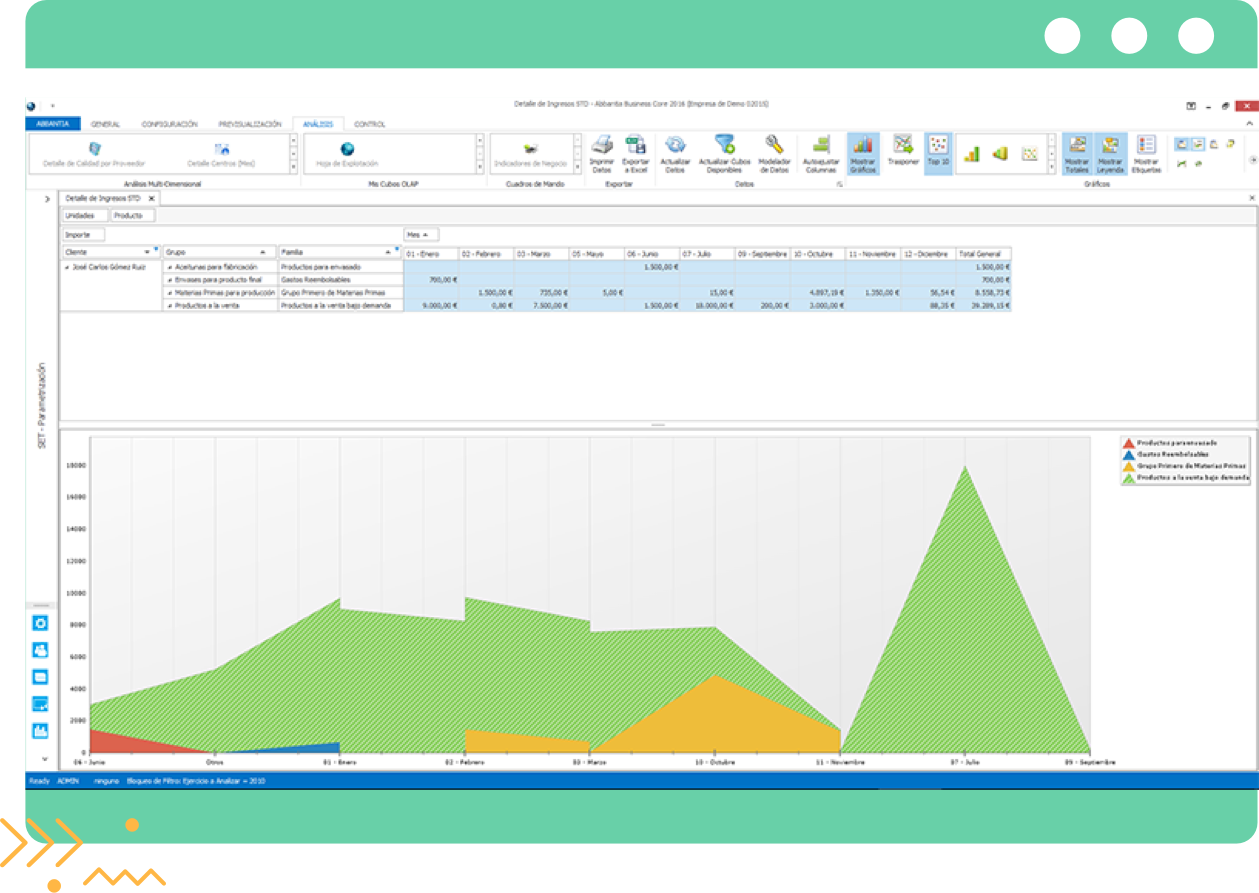Refresh data using Actualizar Datos

click(675, 147)
